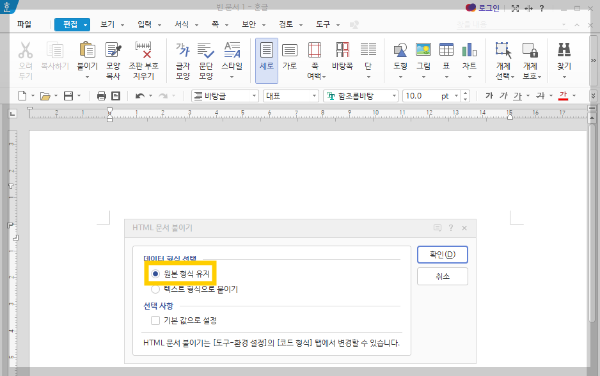
Task: Click the Page Margins (쪽 여백) icon
Action: pyautogui.click(x=314, y=50)
